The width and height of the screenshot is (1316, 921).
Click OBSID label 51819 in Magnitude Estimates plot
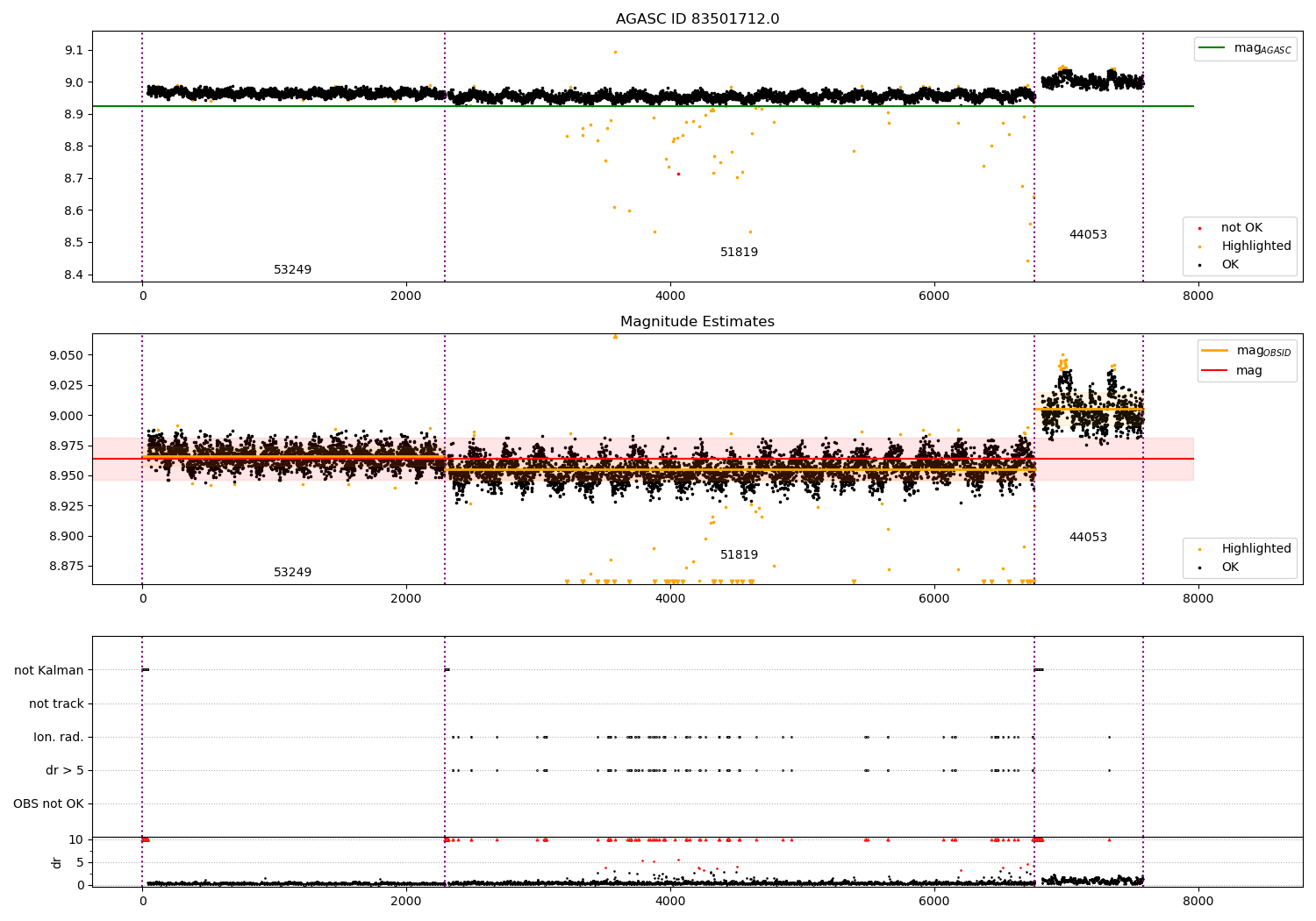click(x=739, y=555)
